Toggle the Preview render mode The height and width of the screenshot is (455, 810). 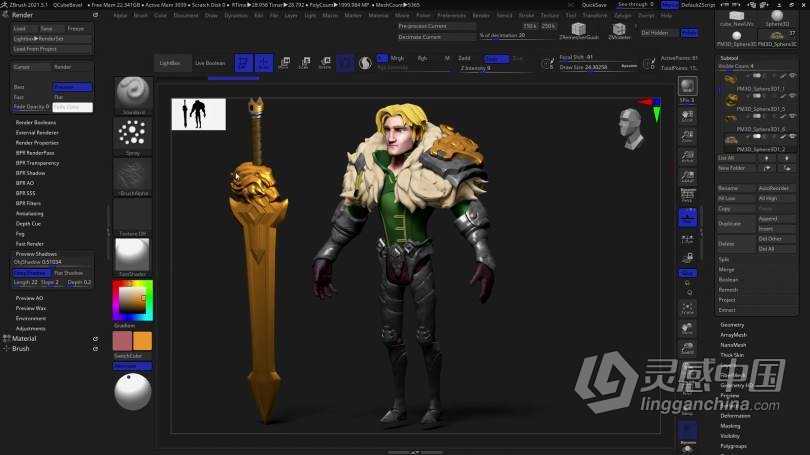coord(72,87)
